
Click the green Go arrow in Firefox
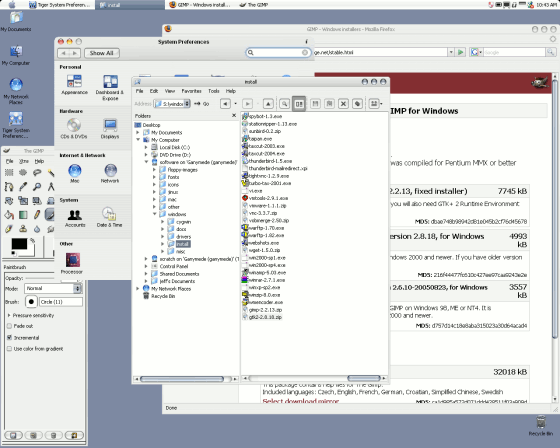coord(461,52)
